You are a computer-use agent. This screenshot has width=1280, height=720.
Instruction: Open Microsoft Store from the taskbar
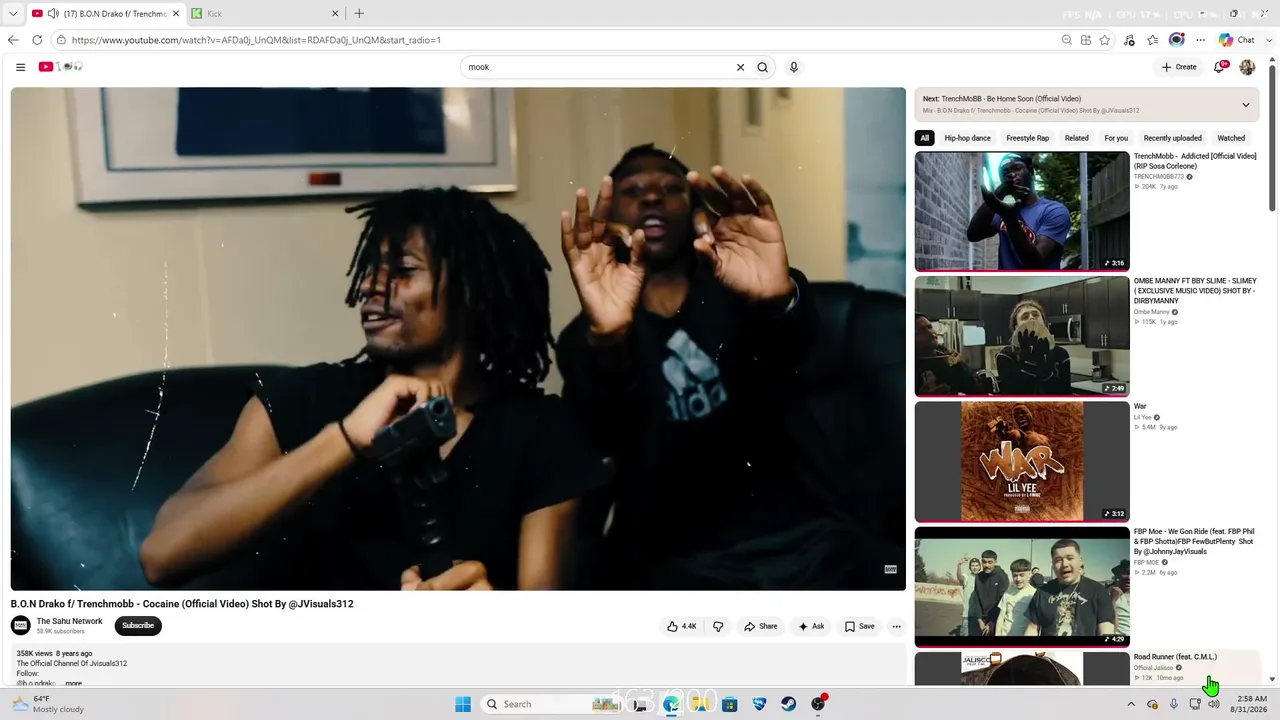click(x=730, y=704)
